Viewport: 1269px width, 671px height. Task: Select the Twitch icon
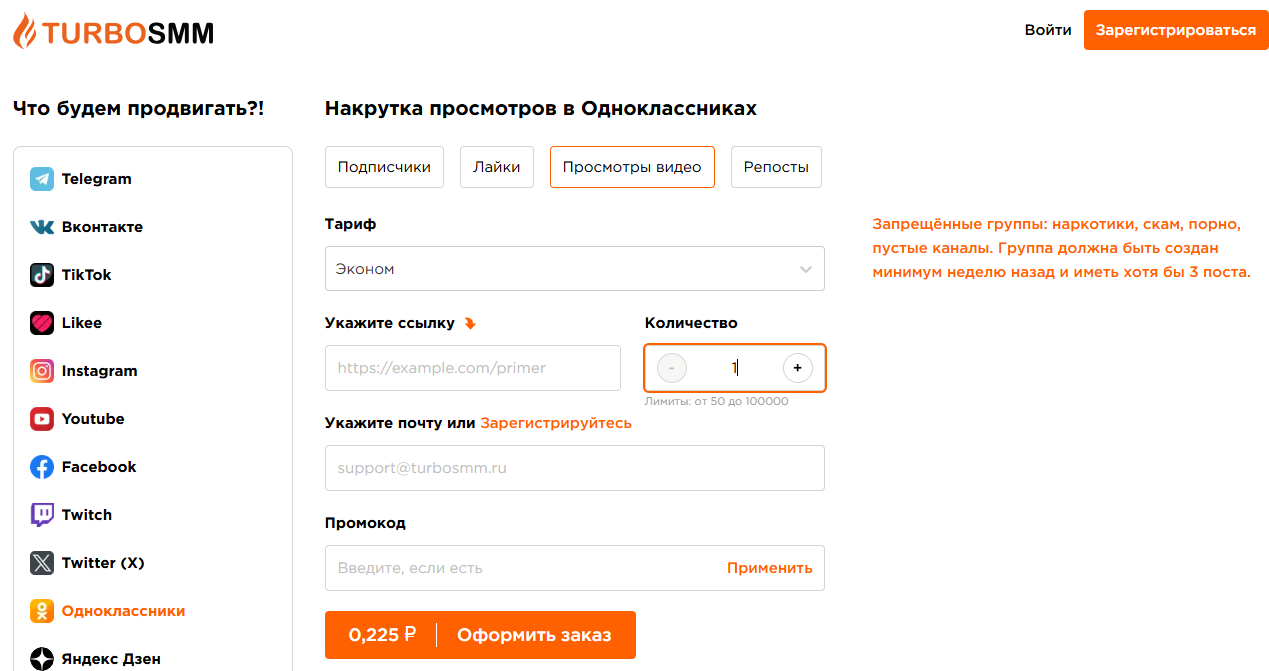click(42, 515)
